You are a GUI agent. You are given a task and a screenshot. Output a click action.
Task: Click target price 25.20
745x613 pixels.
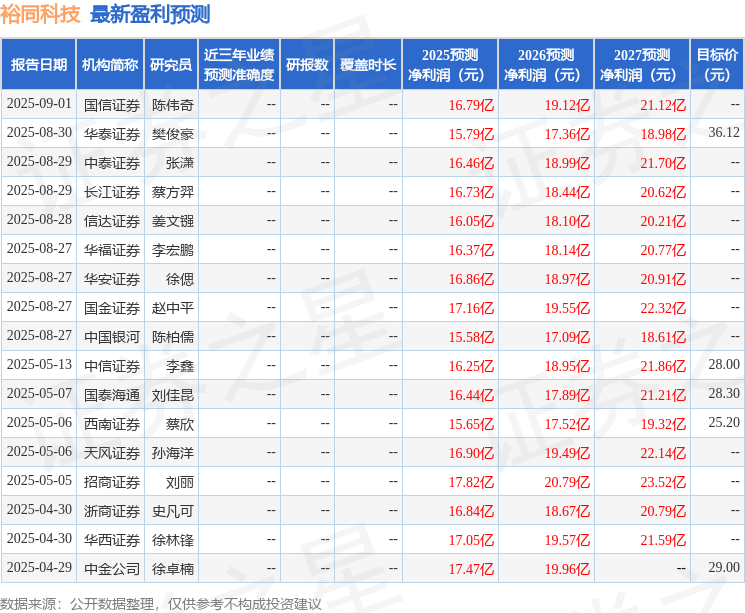coord(724,422)
